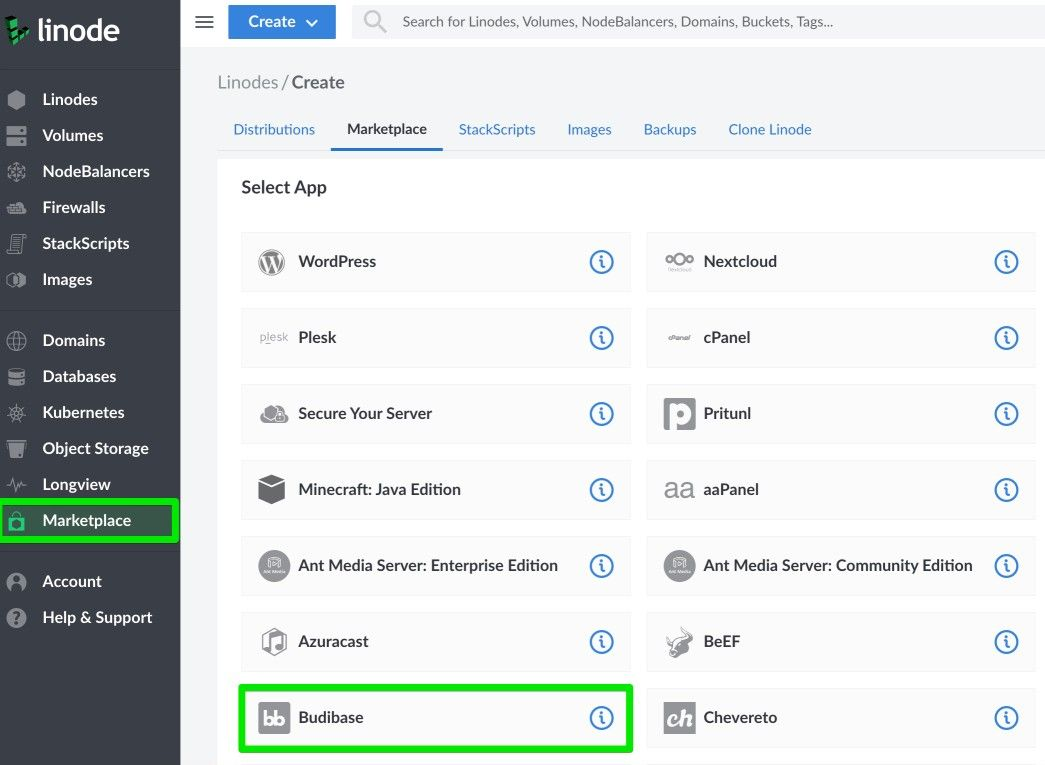Click the Pritunl logo icon

tap(679, 414)
